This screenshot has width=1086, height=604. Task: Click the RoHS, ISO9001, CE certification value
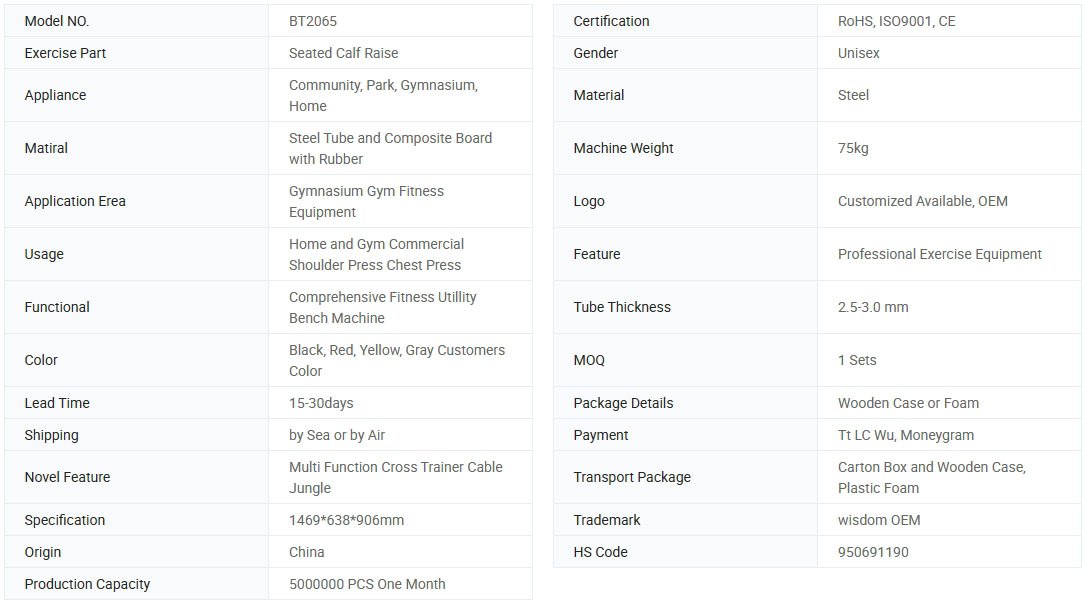[896, 21]
